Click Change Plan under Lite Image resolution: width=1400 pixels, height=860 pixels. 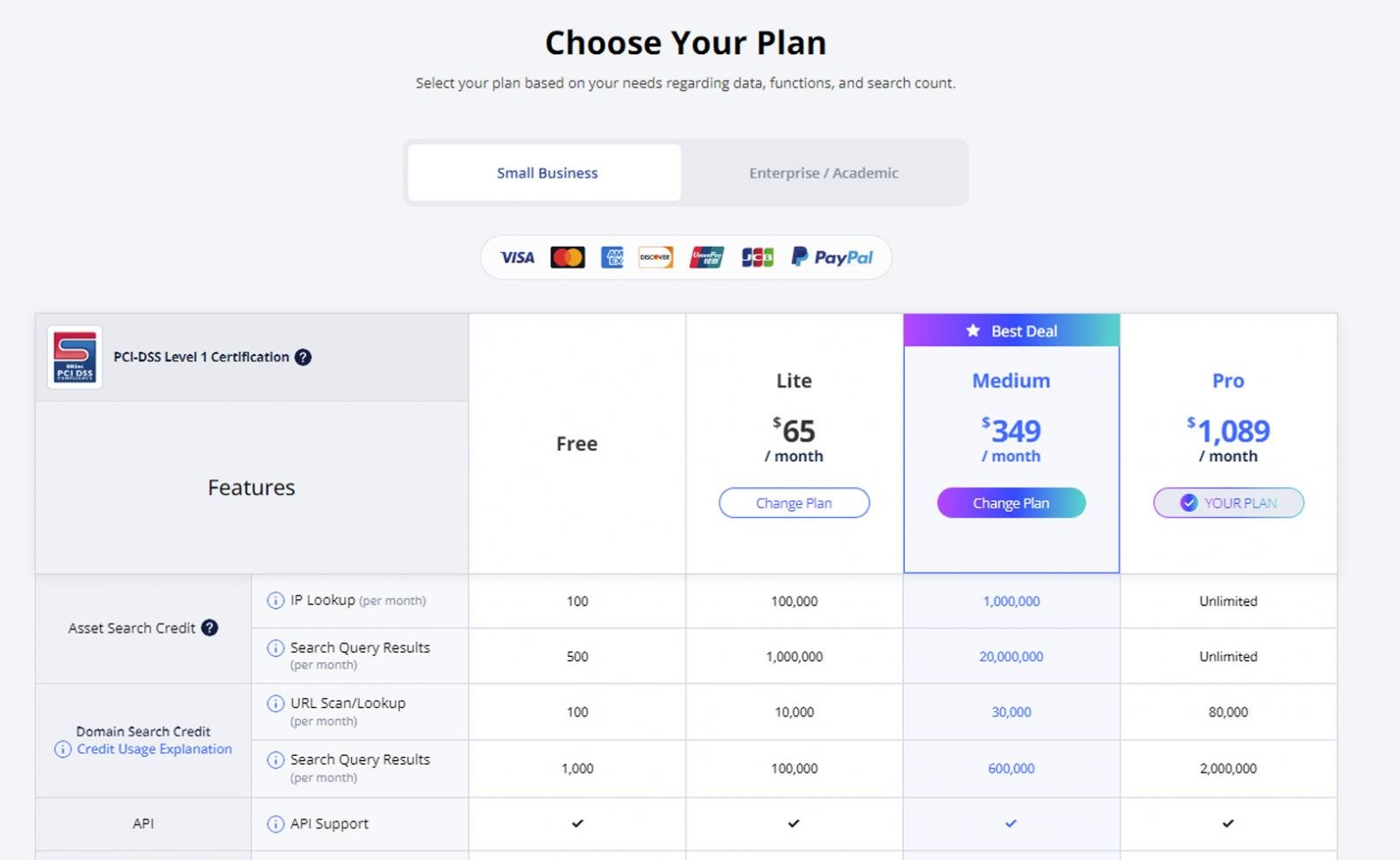(794, 503)
